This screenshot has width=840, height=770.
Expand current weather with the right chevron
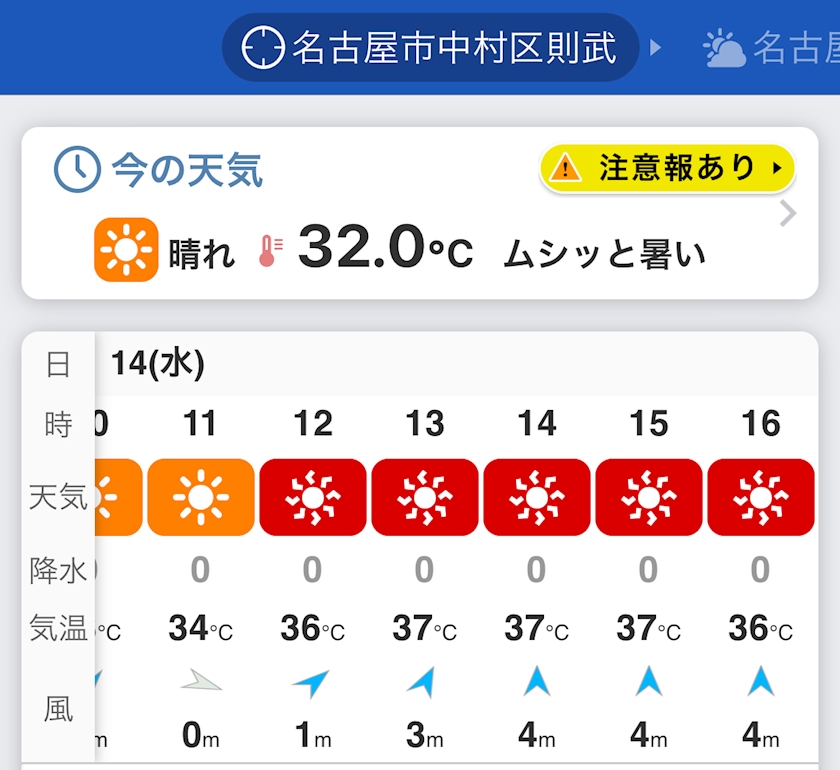click(788, 214)
